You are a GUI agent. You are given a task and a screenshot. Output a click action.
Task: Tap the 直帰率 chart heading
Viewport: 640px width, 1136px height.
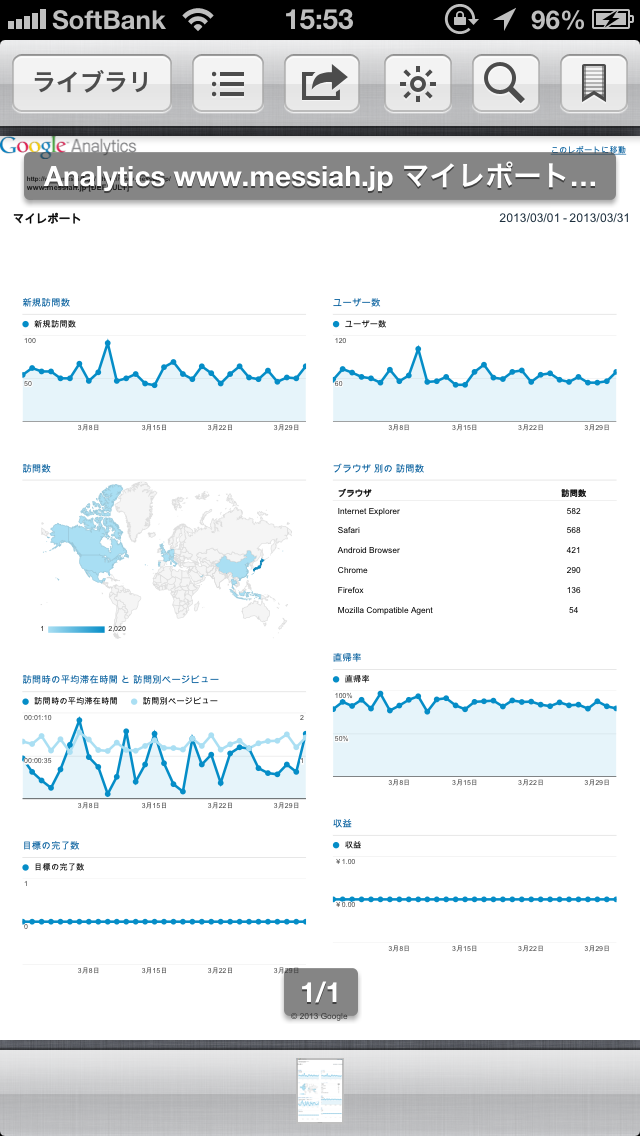pos(347,657)
